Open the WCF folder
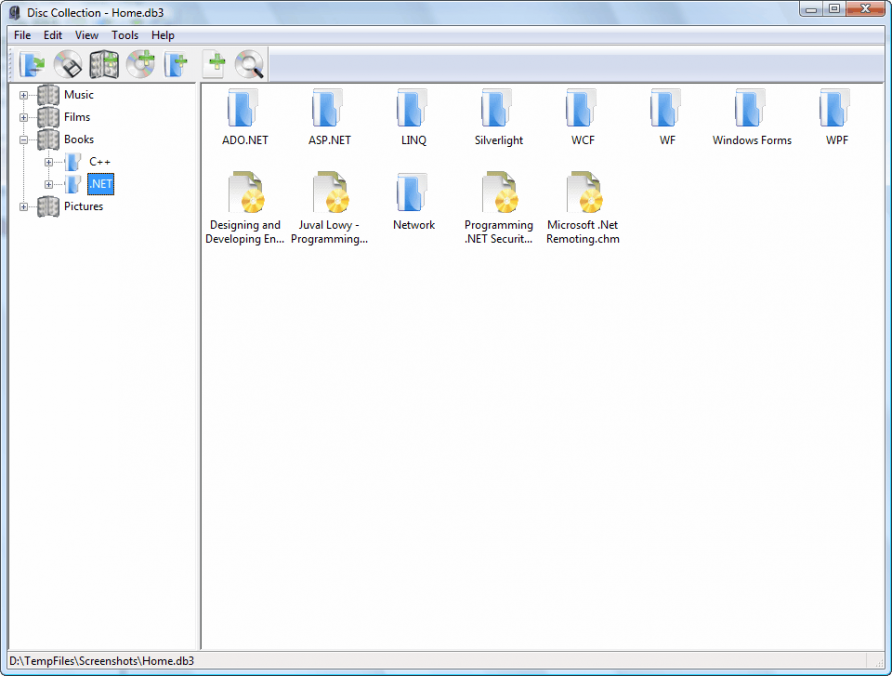Viewport: 892px width, 676px height. 582,110
